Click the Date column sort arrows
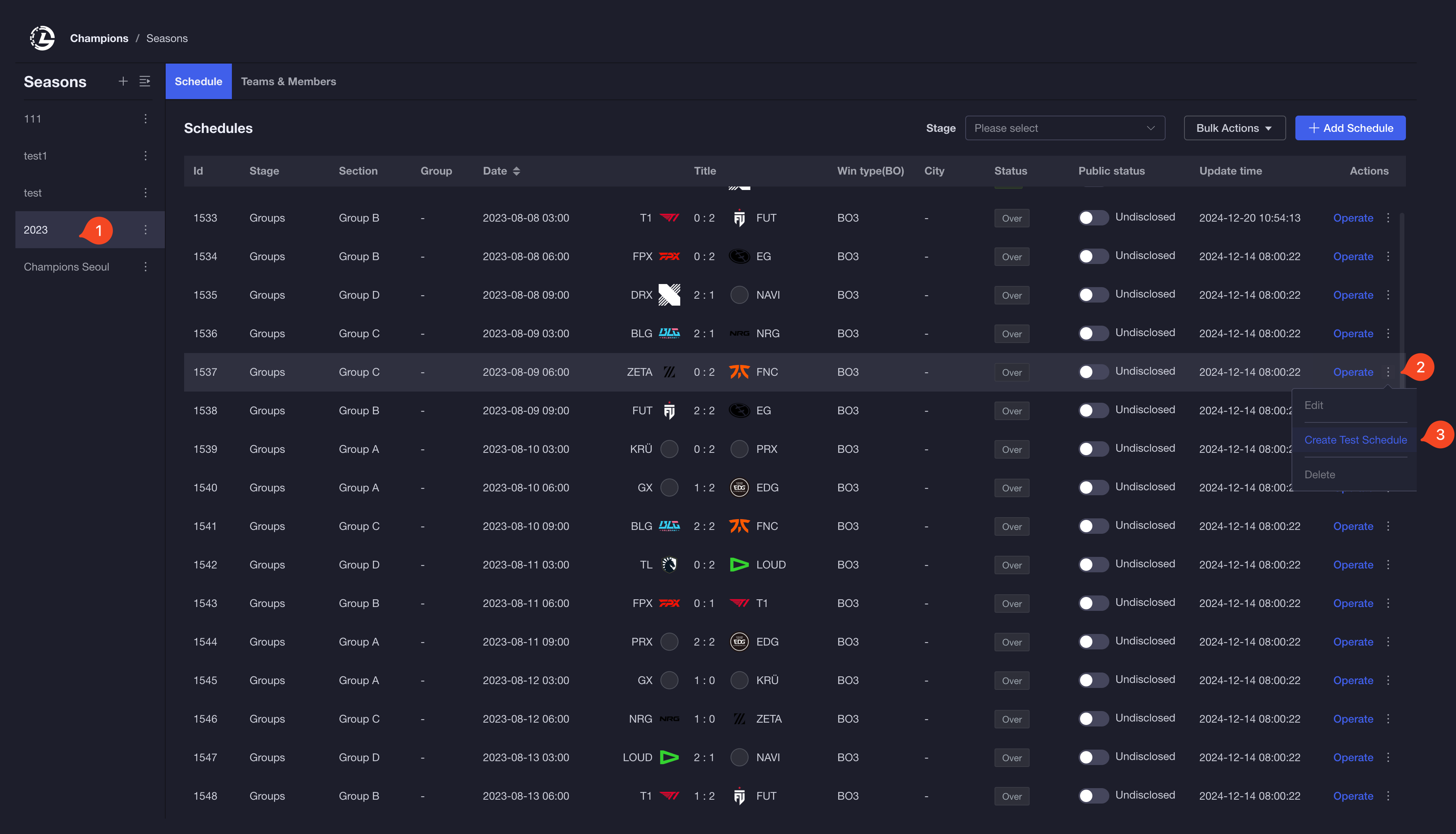The height and width of the screenshot is (834, 1456). point(516,171)
